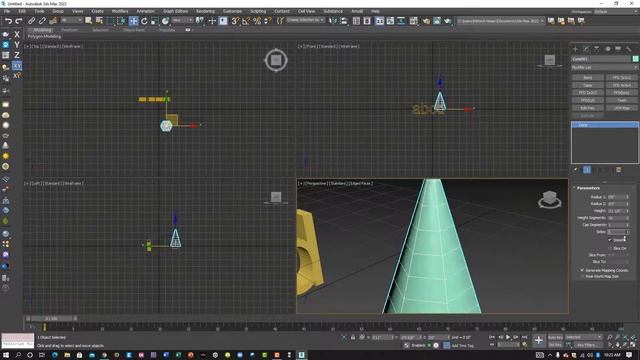The height and width of the screenshot is (360, 640).
Task: Click the Taper modifier button
Action: (x=588, y=85)
